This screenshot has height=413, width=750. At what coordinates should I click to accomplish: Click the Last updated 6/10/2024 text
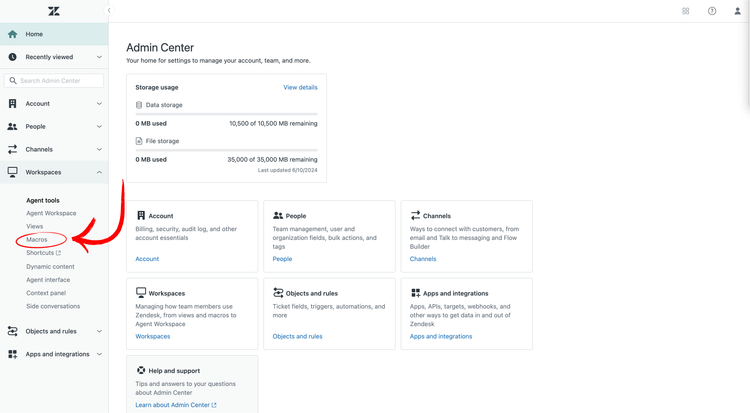287,170
